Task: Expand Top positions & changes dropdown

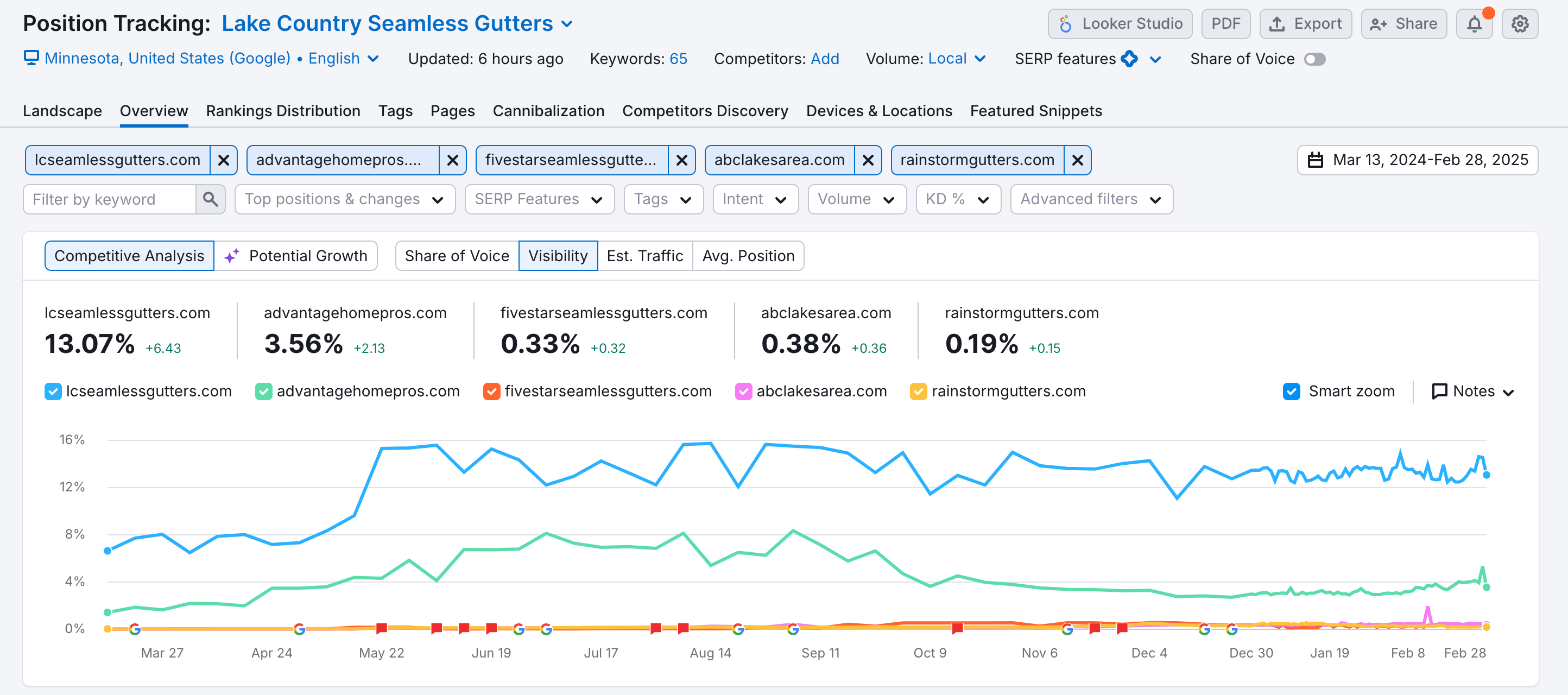Action: click(345, 199)
